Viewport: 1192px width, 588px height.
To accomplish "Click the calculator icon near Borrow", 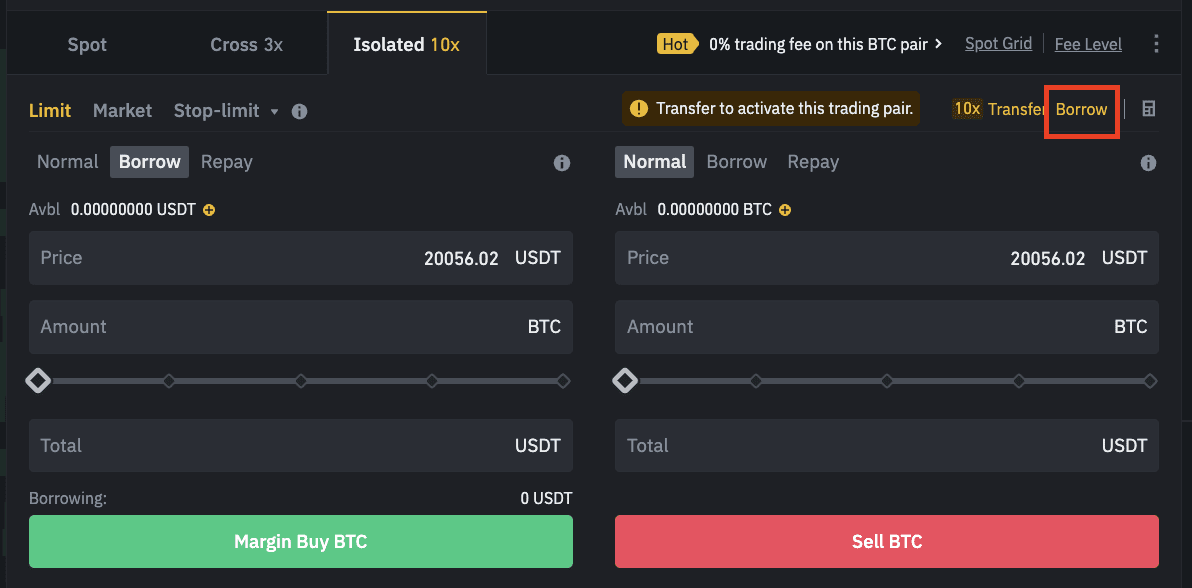I will click(1149, 109).
